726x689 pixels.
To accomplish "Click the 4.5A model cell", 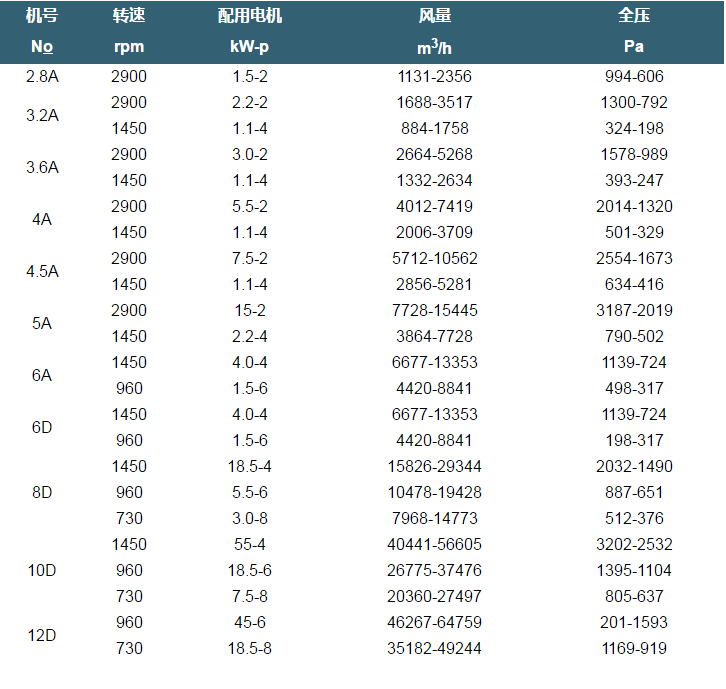I will (41, 271).
